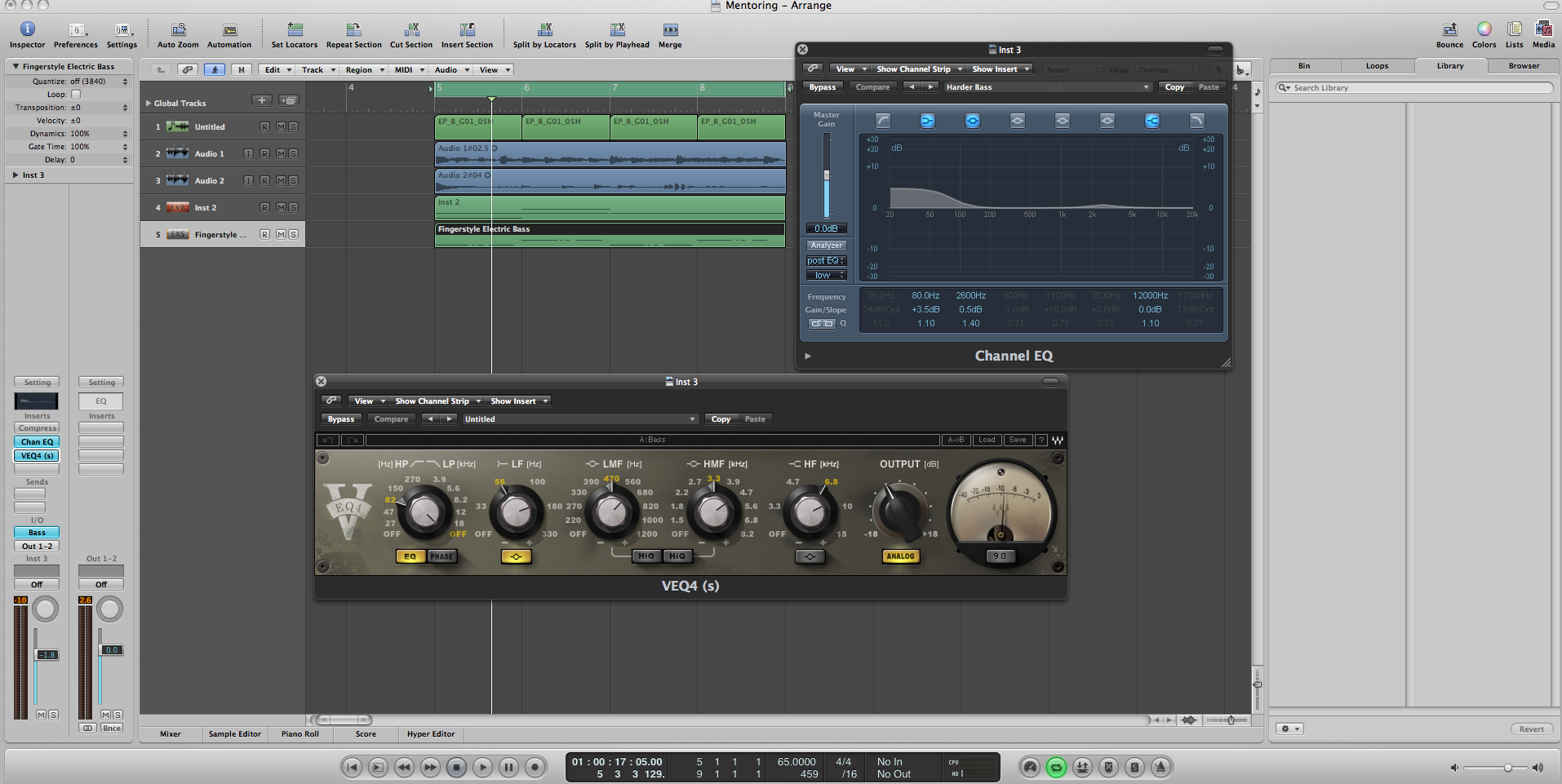Toggle Bypass in the VEQ4 window

click(x=340, y=419)
